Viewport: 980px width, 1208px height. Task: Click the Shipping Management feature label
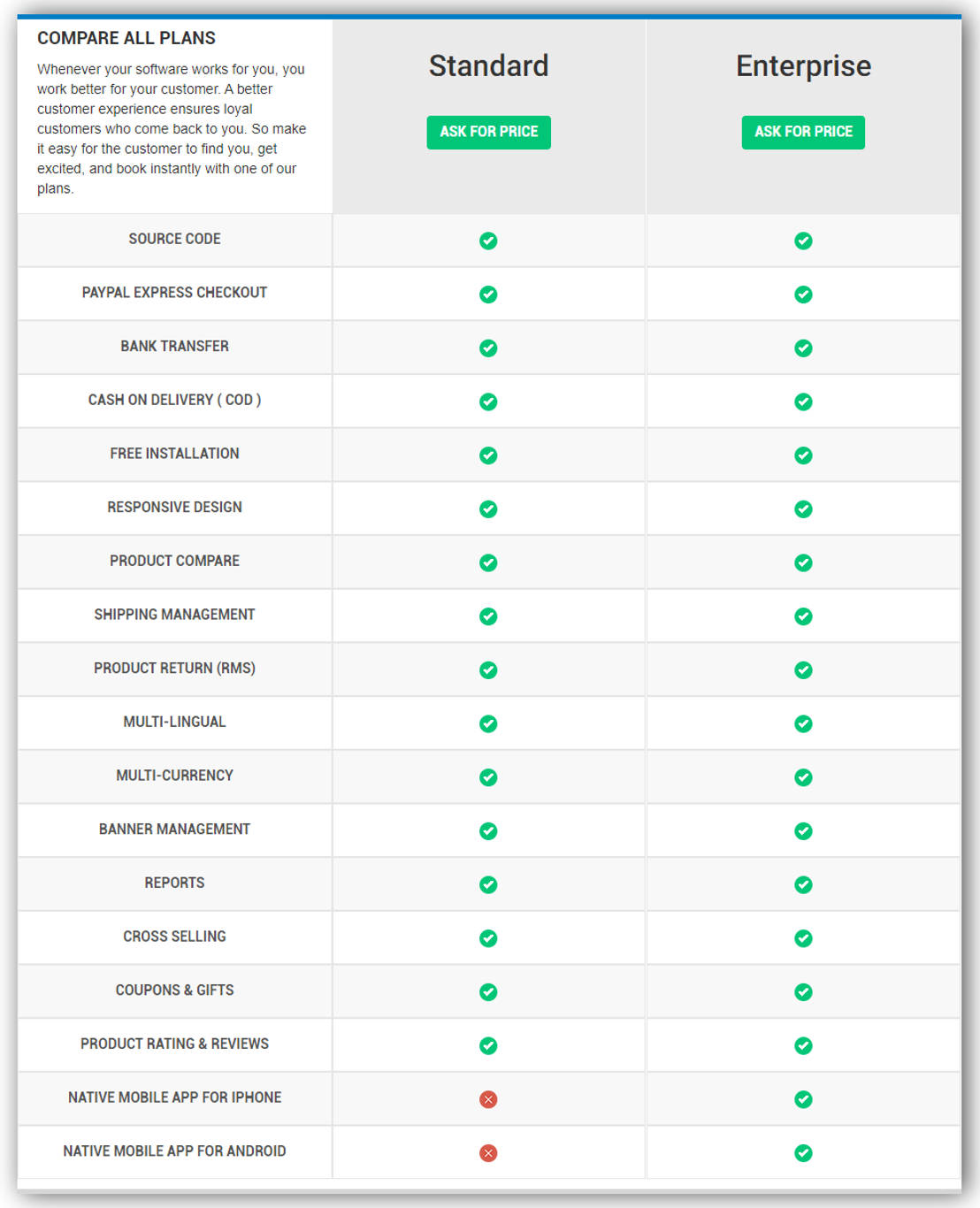point(174,615)
